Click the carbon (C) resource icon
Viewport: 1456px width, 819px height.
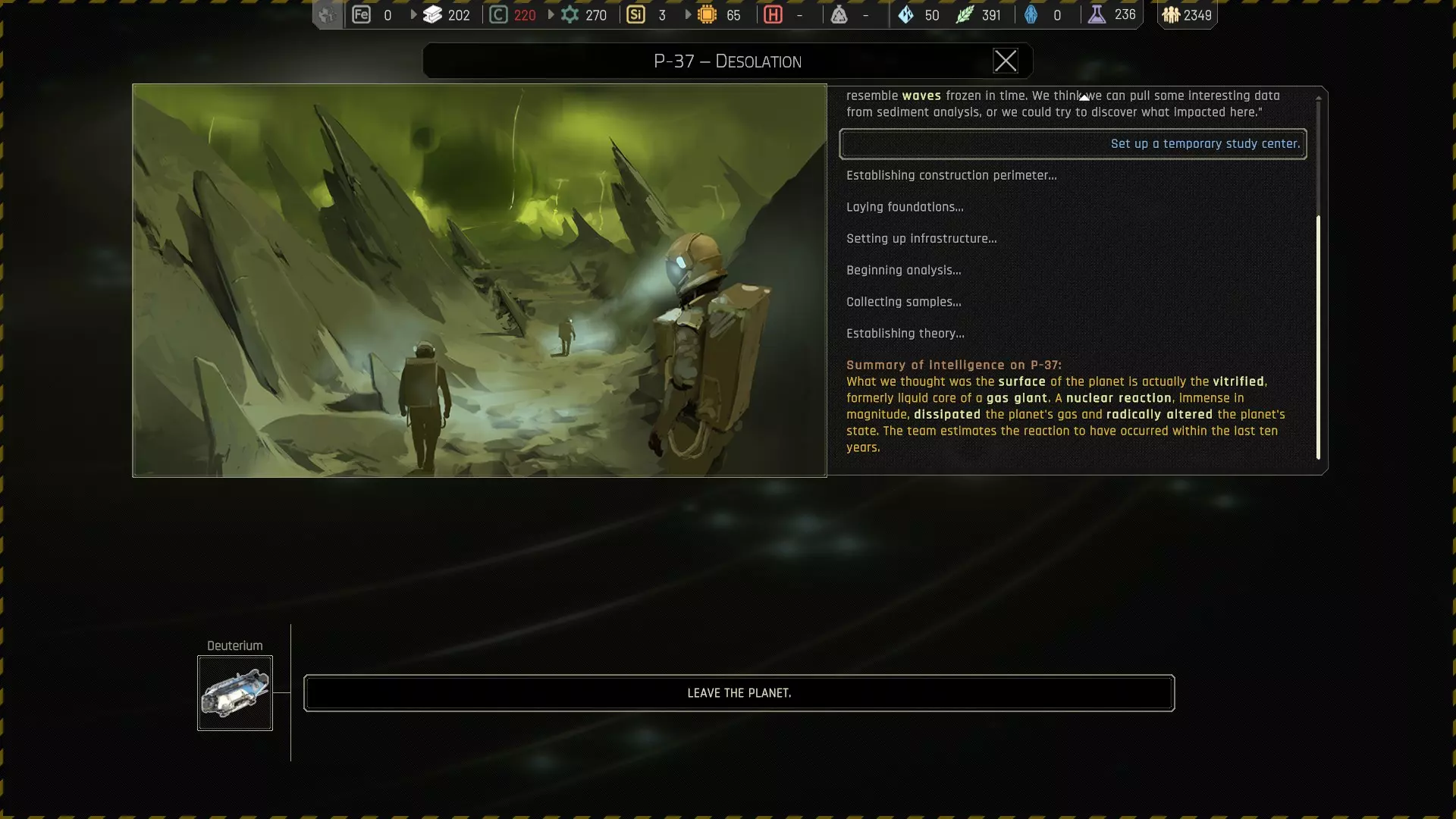point(498,14)
